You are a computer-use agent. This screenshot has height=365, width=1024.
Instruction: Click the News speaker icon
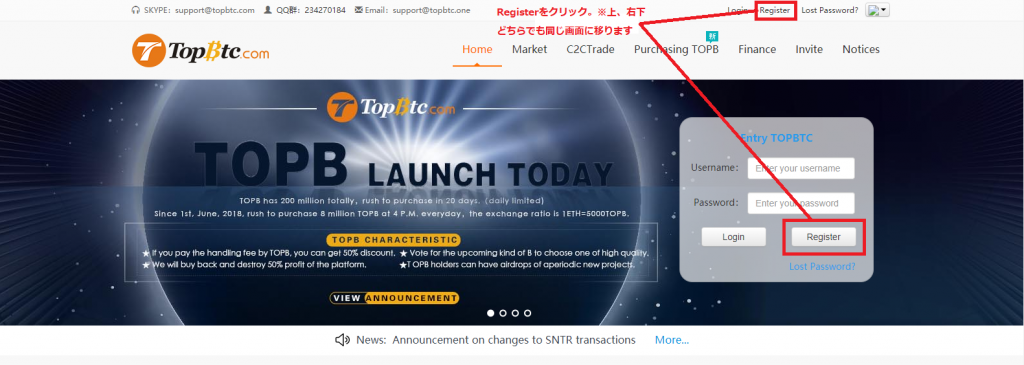pyautogui.click(x=342, y=340)
